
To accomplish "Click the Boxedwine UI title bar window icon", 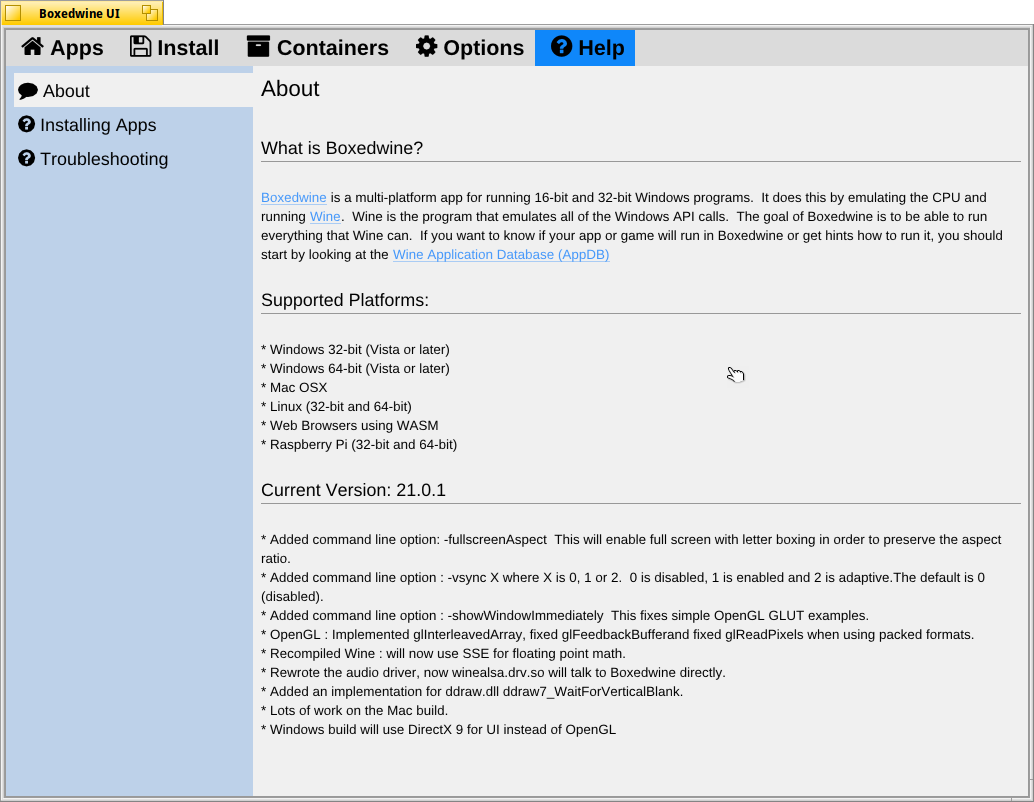I will pyautogui.click(x=13, y=13).
